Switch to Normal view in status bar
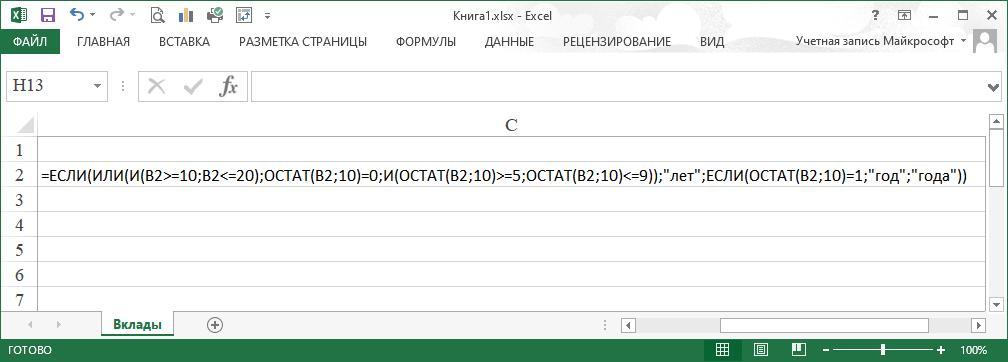The image size is (1008, 362). point(723,350)
